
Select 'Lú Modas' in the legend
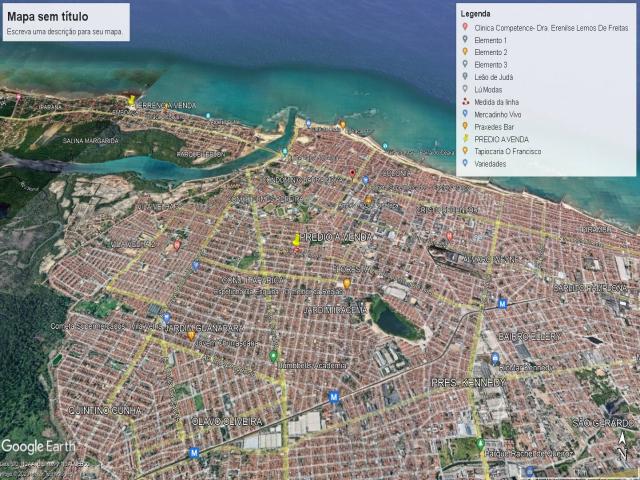click(x=488, y=90)
